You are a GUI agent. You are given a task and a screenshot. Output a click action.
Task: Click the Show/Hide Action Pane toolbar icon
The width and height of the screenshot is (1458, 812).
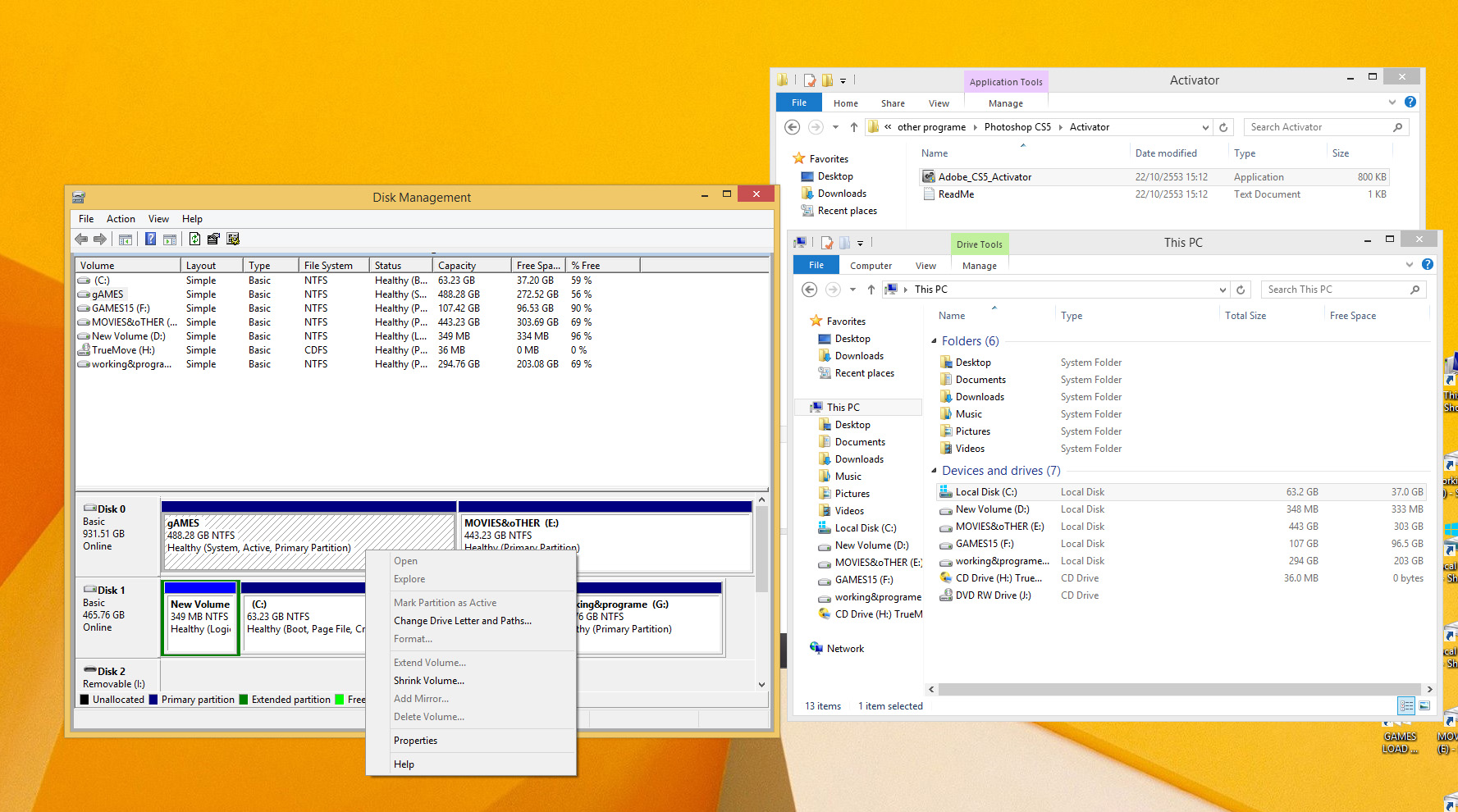pos(170,239)
